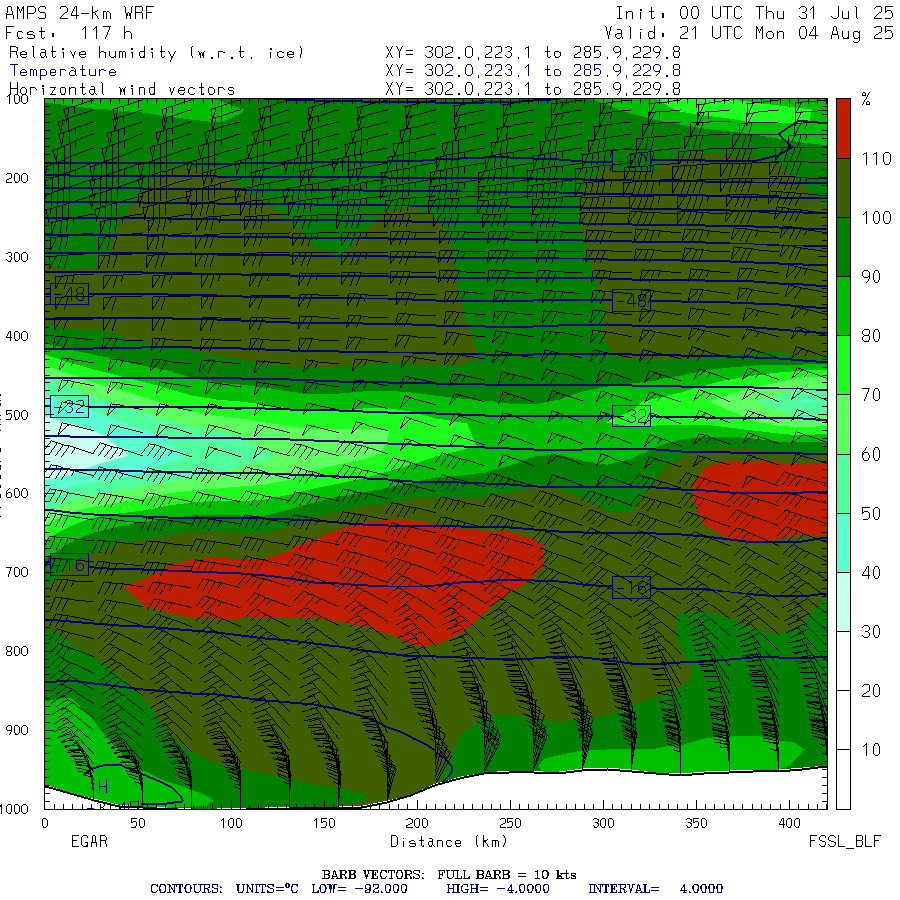900x900 pixels.
Task: Click the 'CONTOURS: UNITS=°C' legend text
Action: [x=224, y=889]
